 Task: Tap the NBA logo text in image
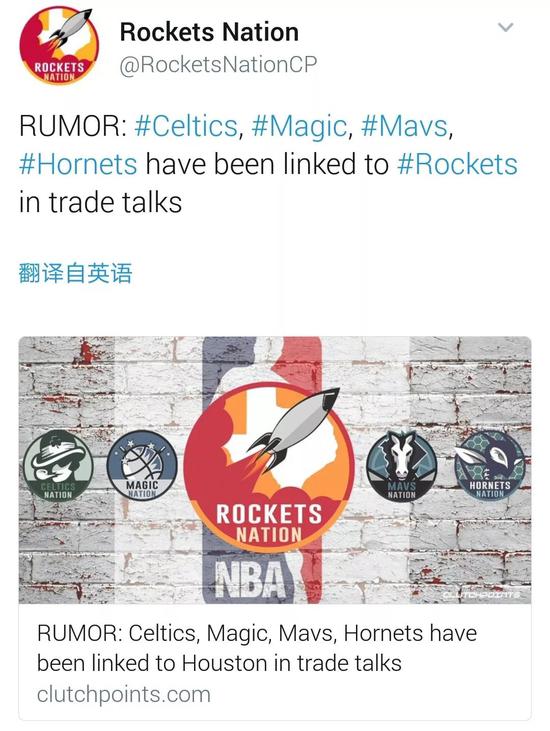(x=250, y=580)
